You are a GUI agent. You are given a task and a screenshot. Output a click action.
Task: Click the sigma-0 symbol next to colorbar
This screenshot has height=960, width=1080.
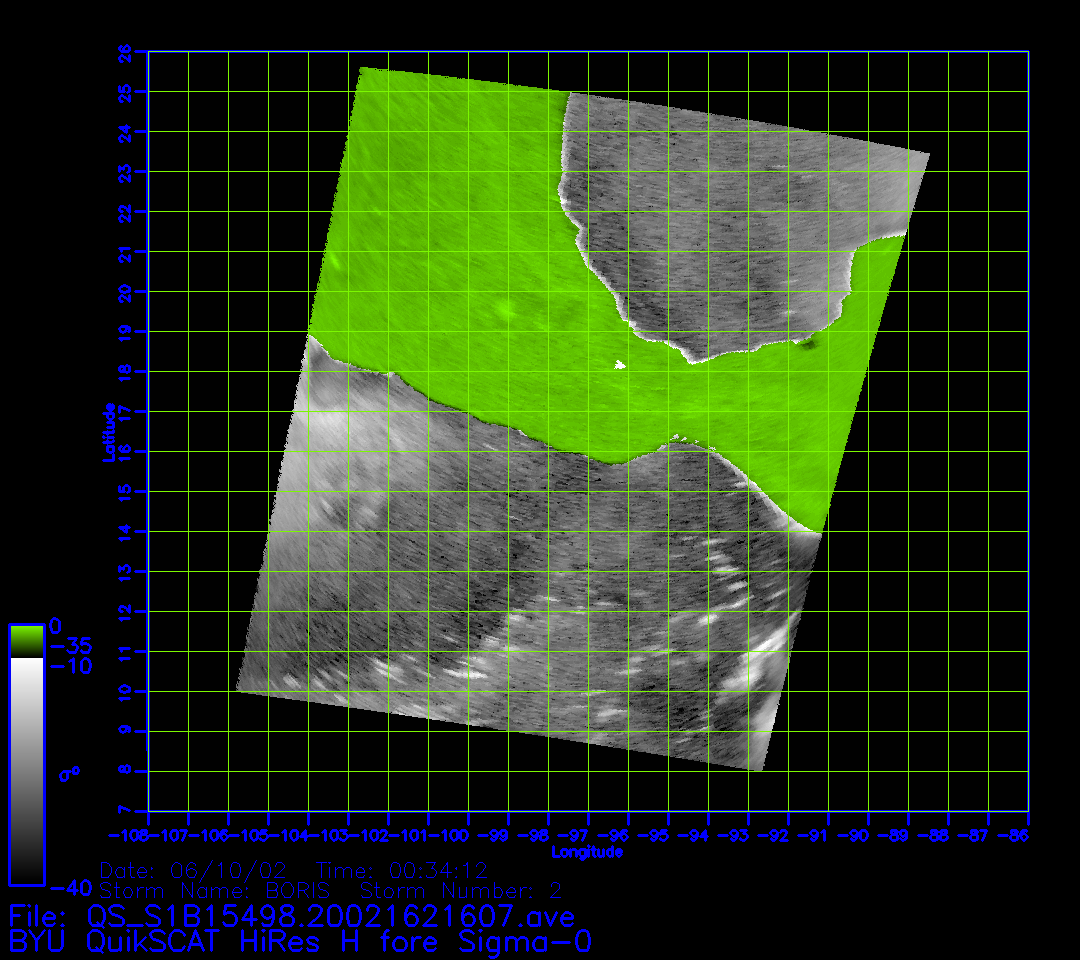[68, 773]
